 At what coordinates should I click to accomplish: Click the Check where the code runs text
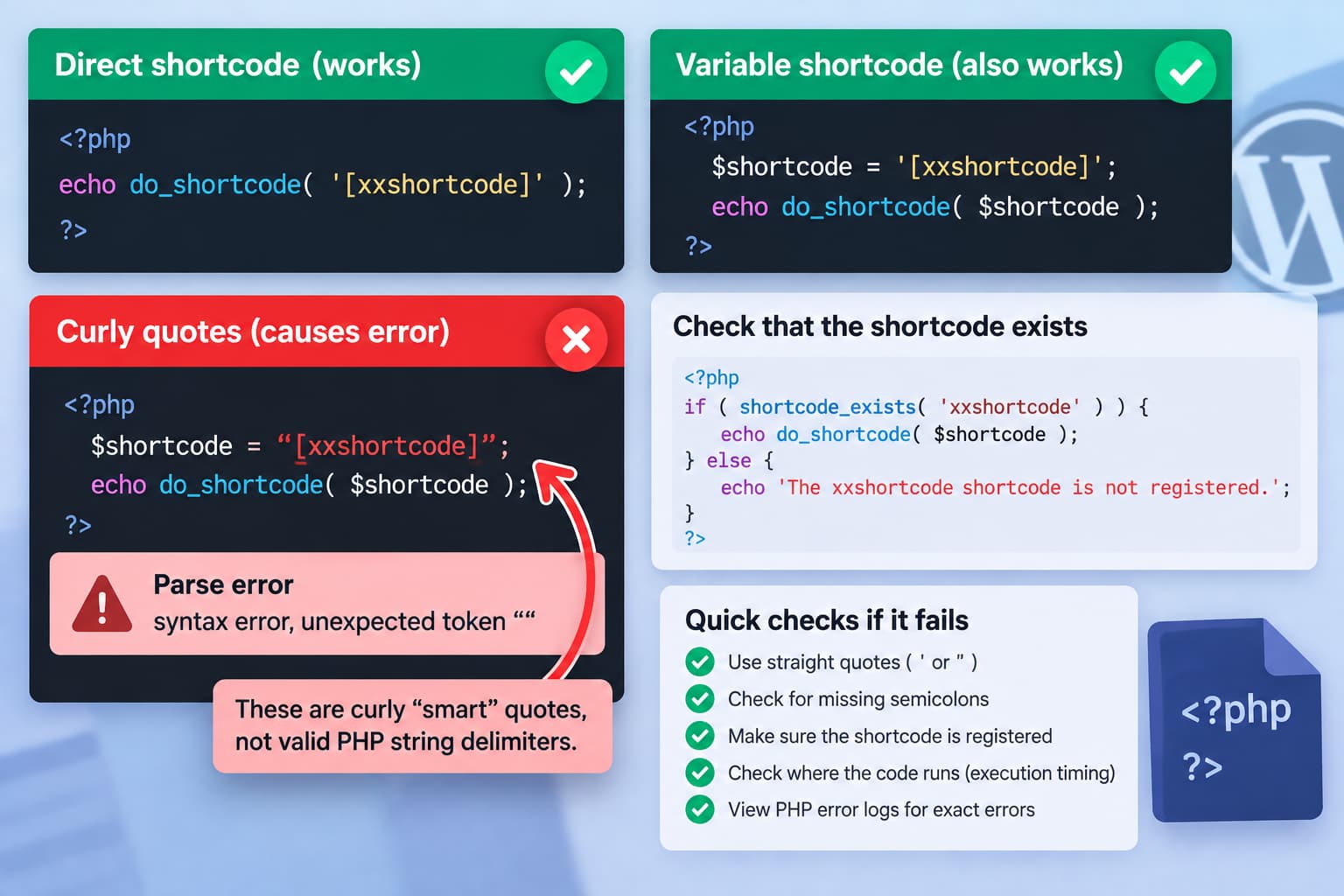921,773
